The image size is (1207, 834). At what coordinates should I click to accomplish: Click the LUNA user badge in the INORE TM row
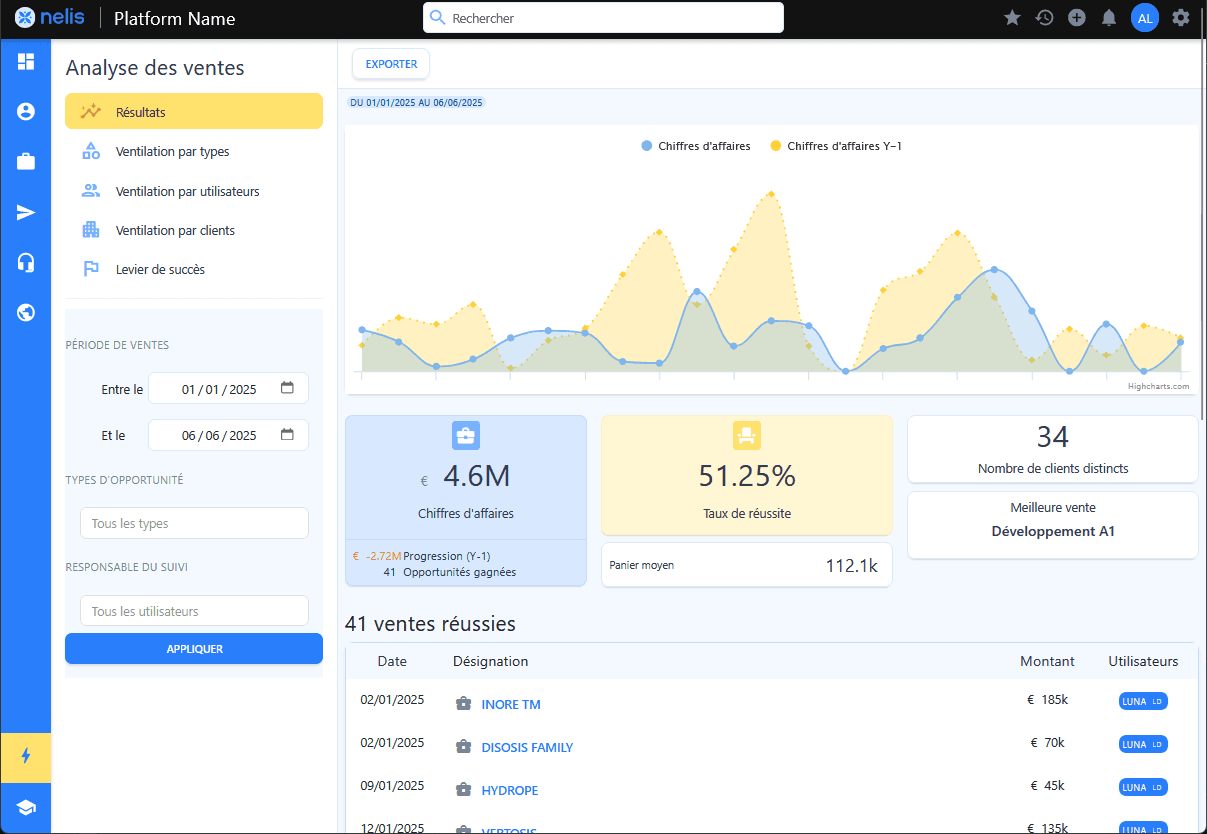coord(1143,701)
